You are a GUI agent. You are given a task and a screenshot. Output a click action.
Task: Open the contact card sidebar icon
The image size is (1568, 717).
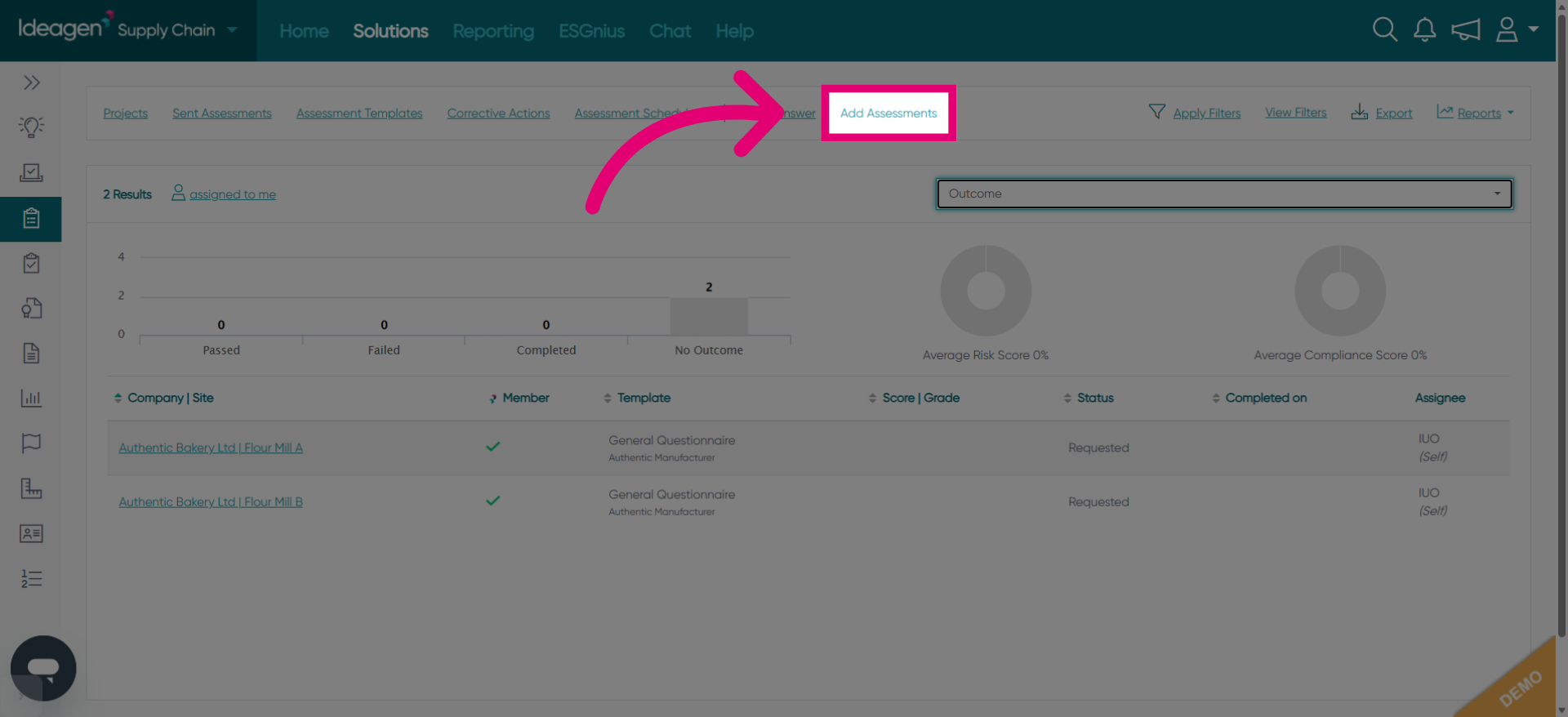pyautogui.click(x=31, y=533)
